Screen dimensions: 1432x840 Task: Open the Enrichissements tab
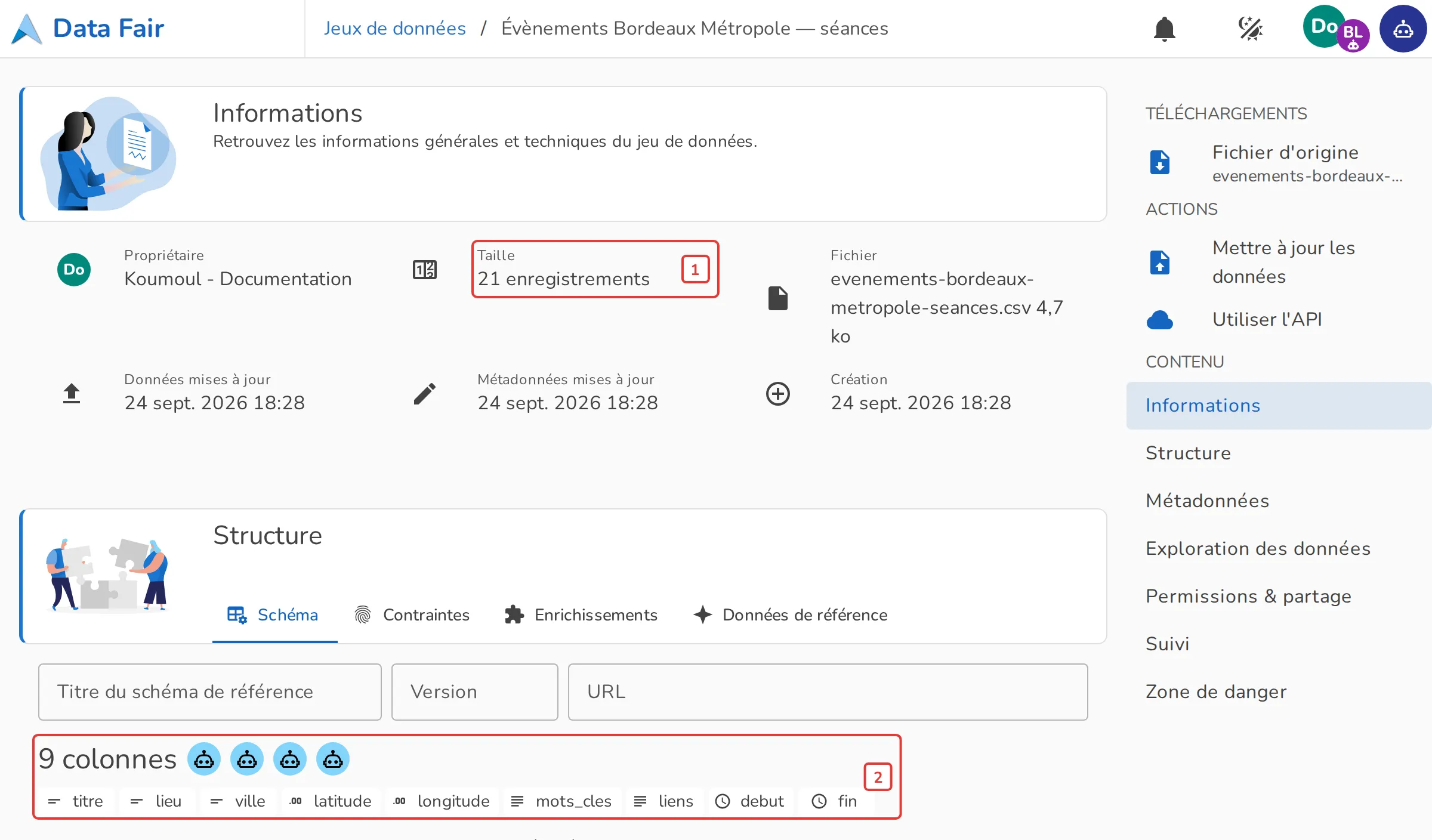(x=581, y=614)
